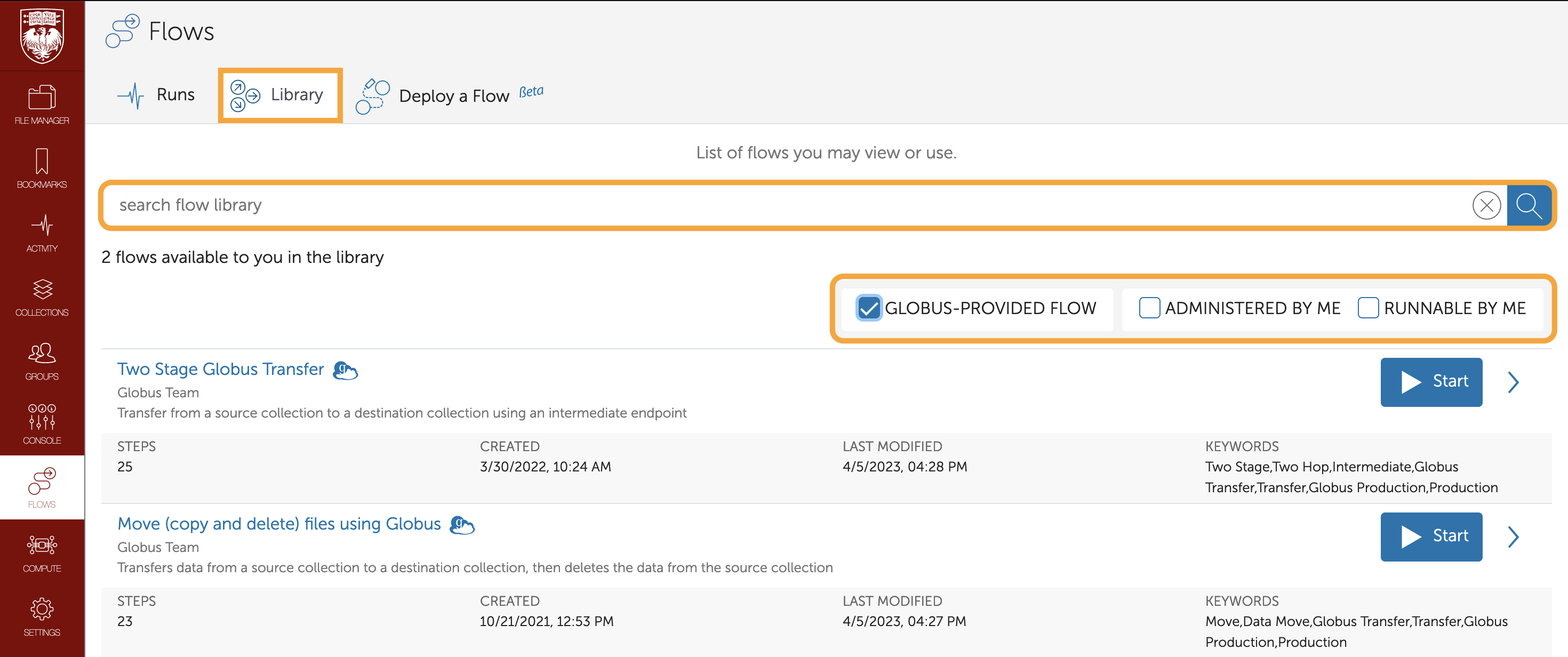Expand Move files flow details chevron
Image resolution: width=1568 pixels, height=657 pixels.
coord(1513,537)
